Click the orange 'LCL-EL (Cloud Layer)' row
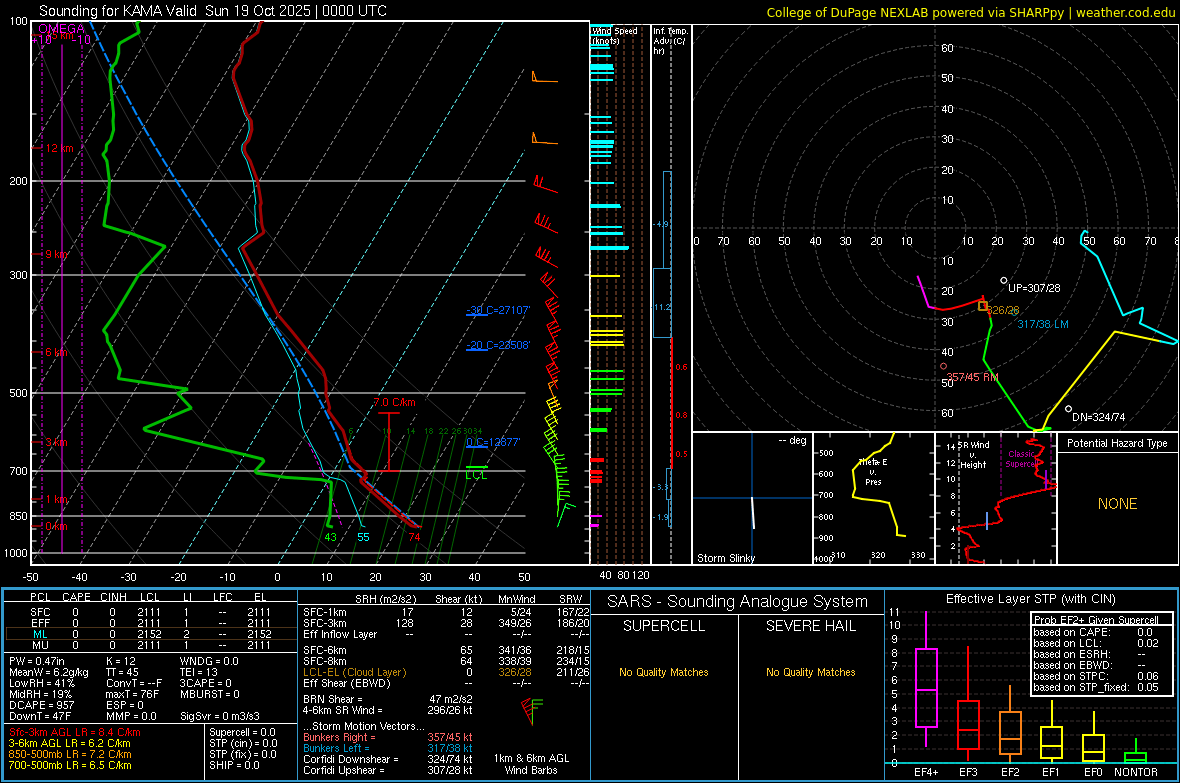The height and width of the screenshot is (783, 1180). pyautogui.click(x=446, y=672)
